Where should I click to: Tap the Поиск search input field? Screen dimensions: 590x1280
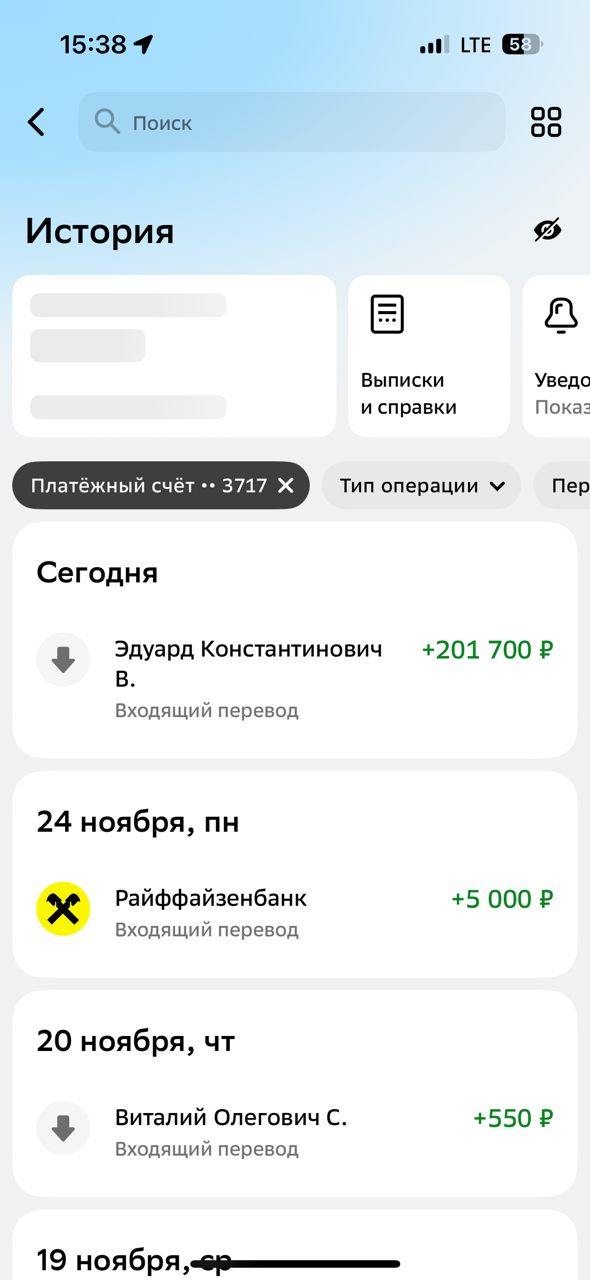point(290,122)
